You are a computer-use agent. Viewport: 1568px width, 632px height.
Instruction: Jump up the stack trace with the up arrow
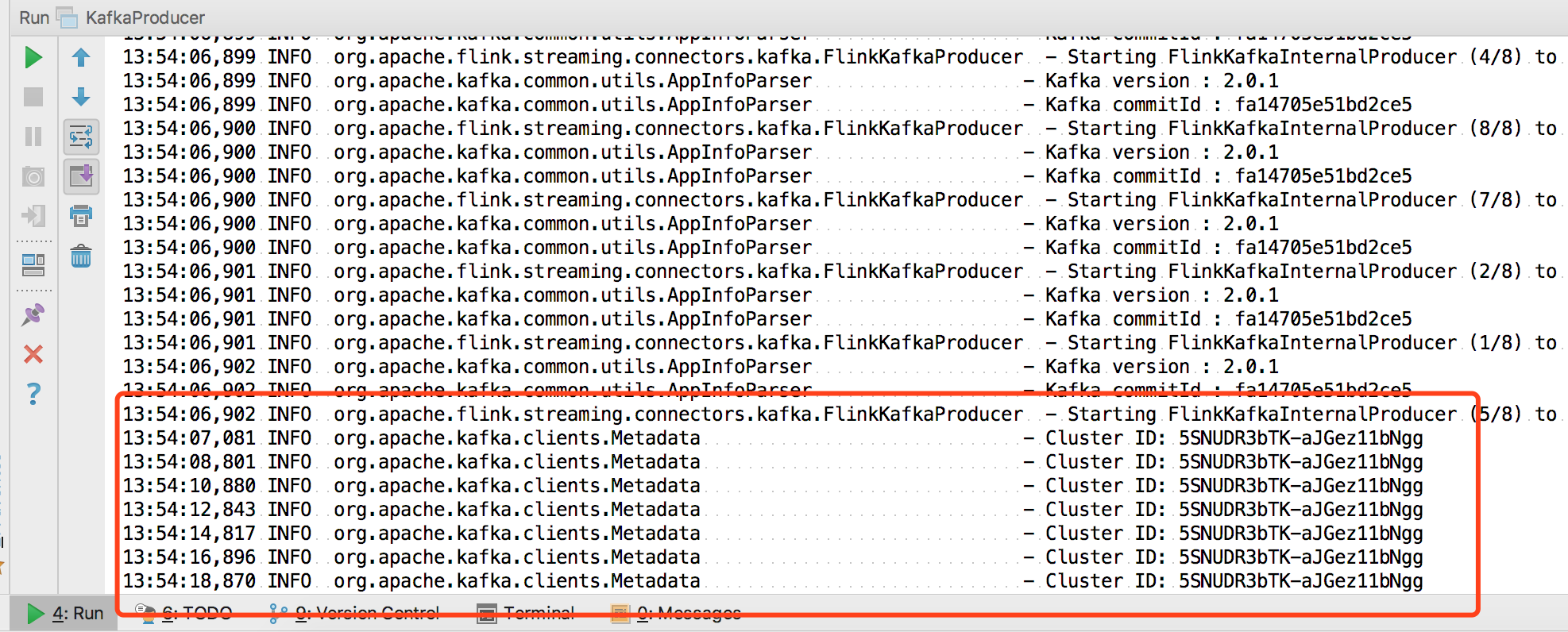(x=81, y=57)
